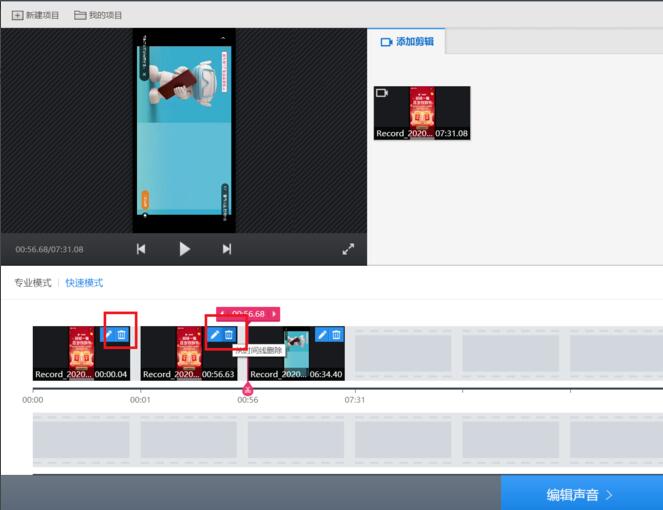Switch to 专业模式 professional mode
The image size is (663, 510).
[x=33, y=283]
